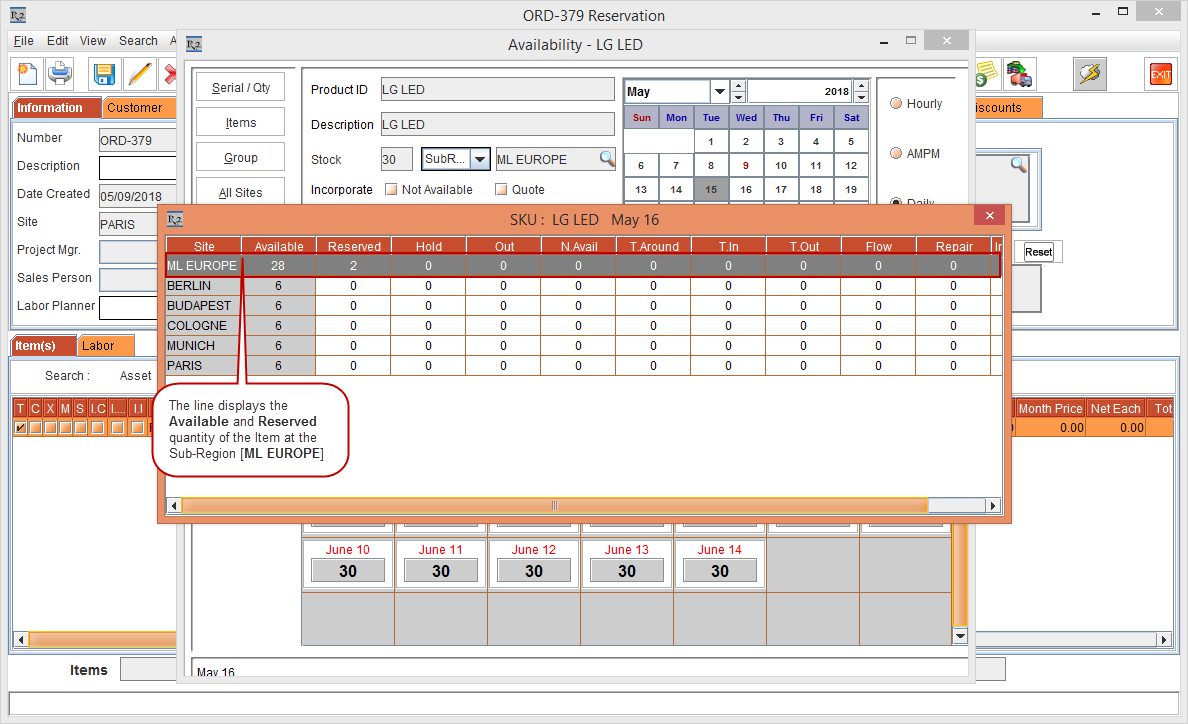Screen dimensions: 1188x724
Task: Enable the Not Available checkbox
Action: point(390,189)
